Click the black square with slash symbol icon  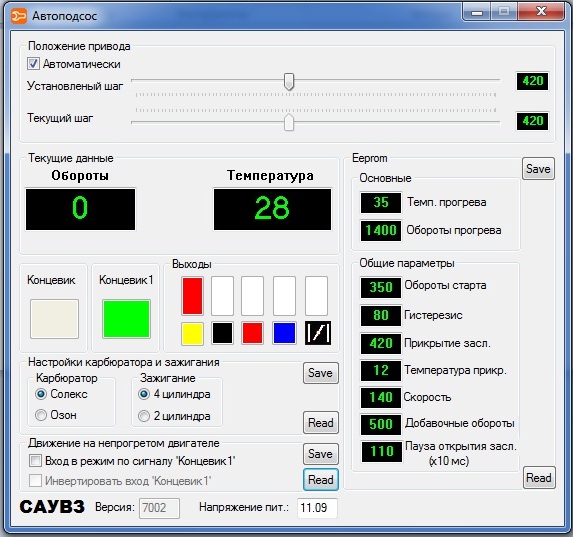(x=318, y=333)
